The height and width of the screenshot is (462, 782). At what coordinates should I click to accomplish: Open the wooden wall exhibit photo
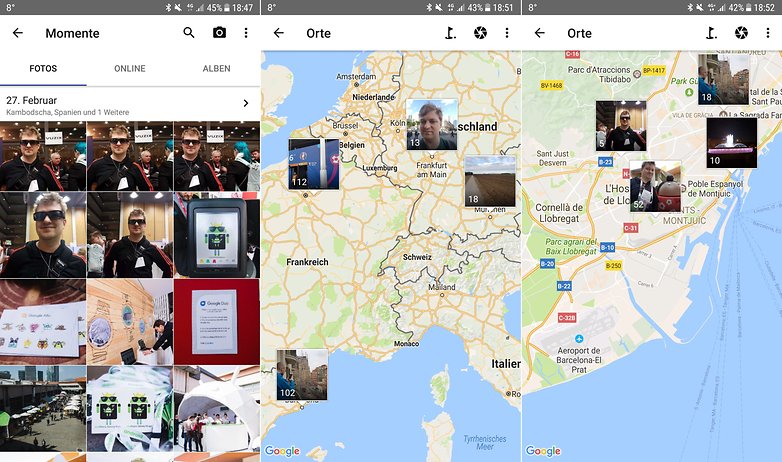coord(130,322)
